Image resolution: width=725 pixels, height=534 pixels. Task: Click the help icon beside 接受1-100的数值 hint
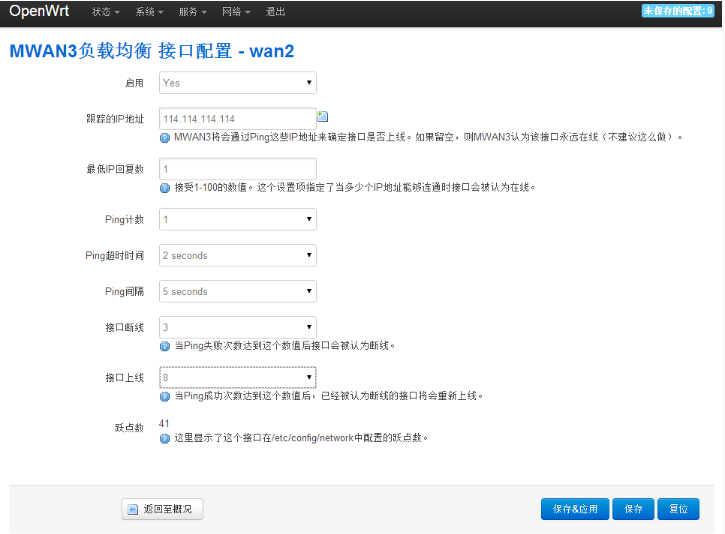coord(165,188)
